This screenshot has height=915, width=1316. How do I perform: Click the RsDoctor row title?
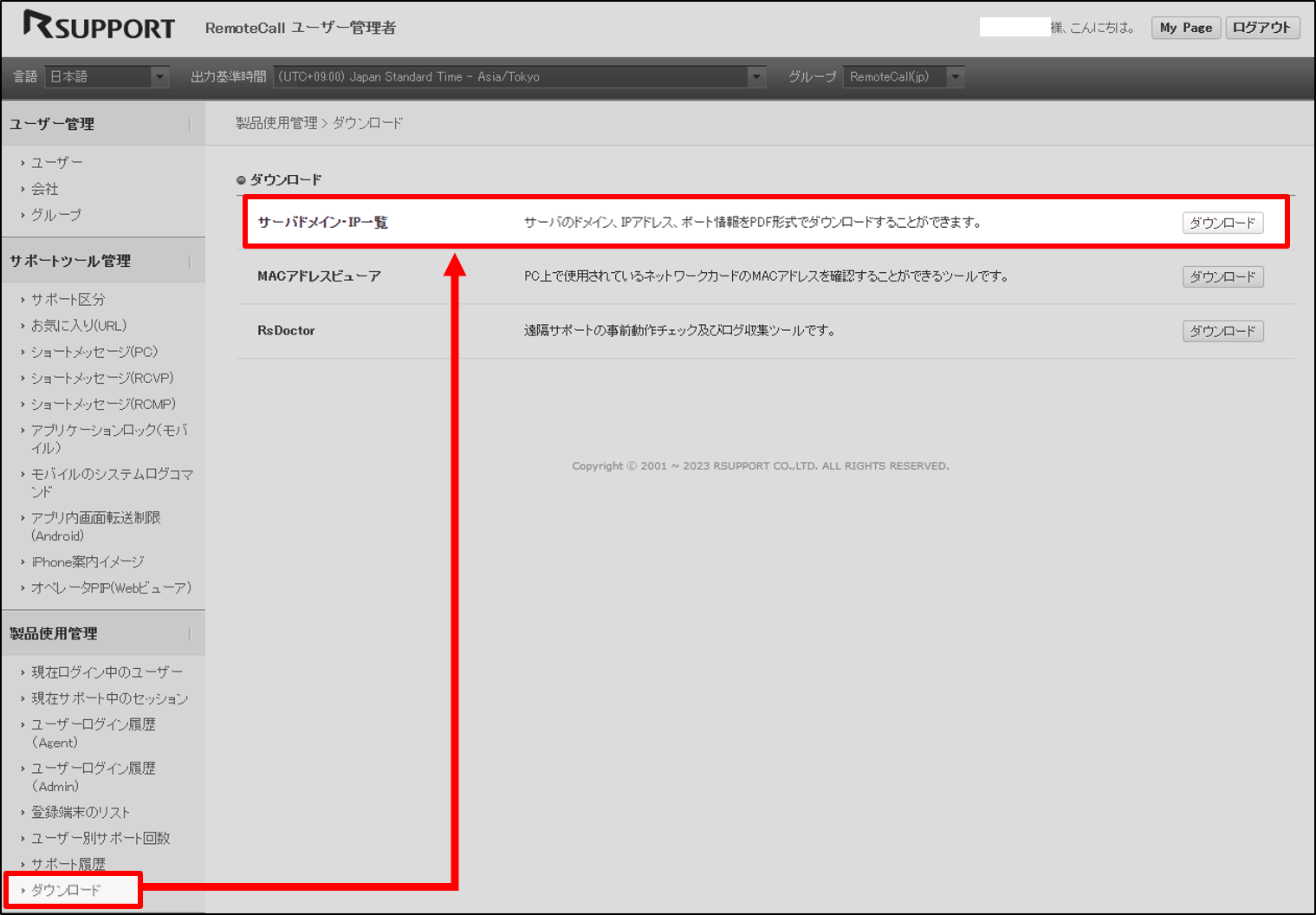tap(286, 330)
